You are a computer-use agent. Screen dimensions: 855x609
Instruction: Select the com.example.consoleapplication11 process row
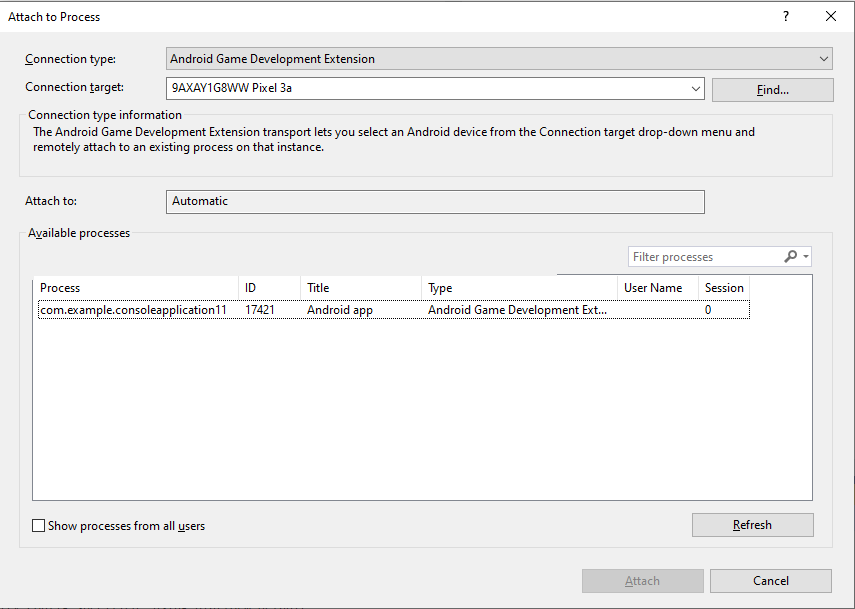point(134,310)
